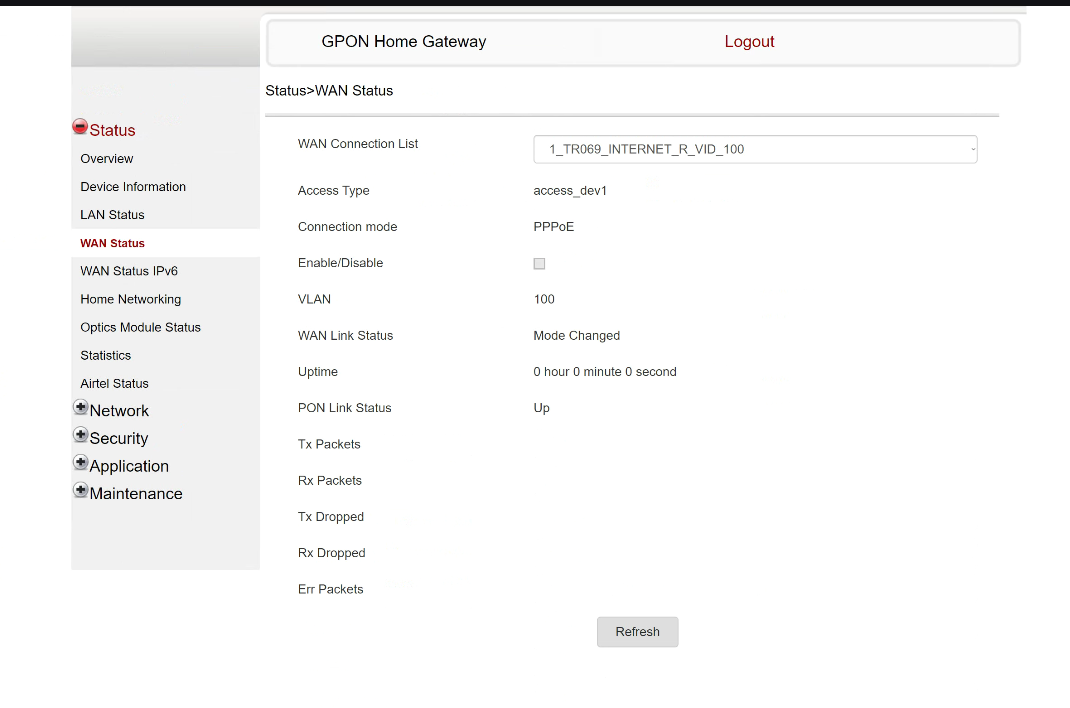Navigate to Home Networking

point(131,299)
